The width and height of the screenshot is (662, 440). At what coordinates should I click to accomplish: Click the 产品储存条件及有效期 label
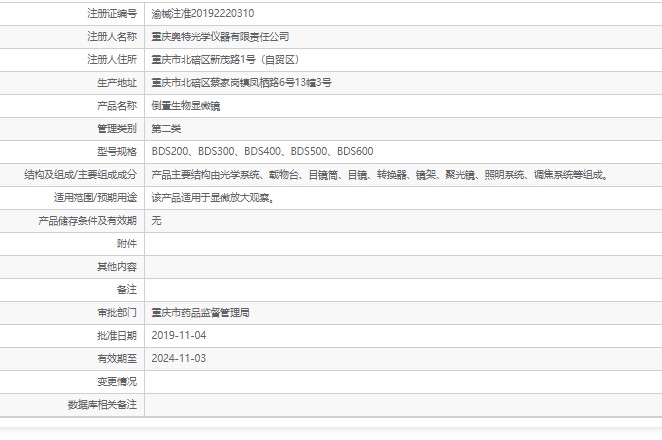point(87,220)
